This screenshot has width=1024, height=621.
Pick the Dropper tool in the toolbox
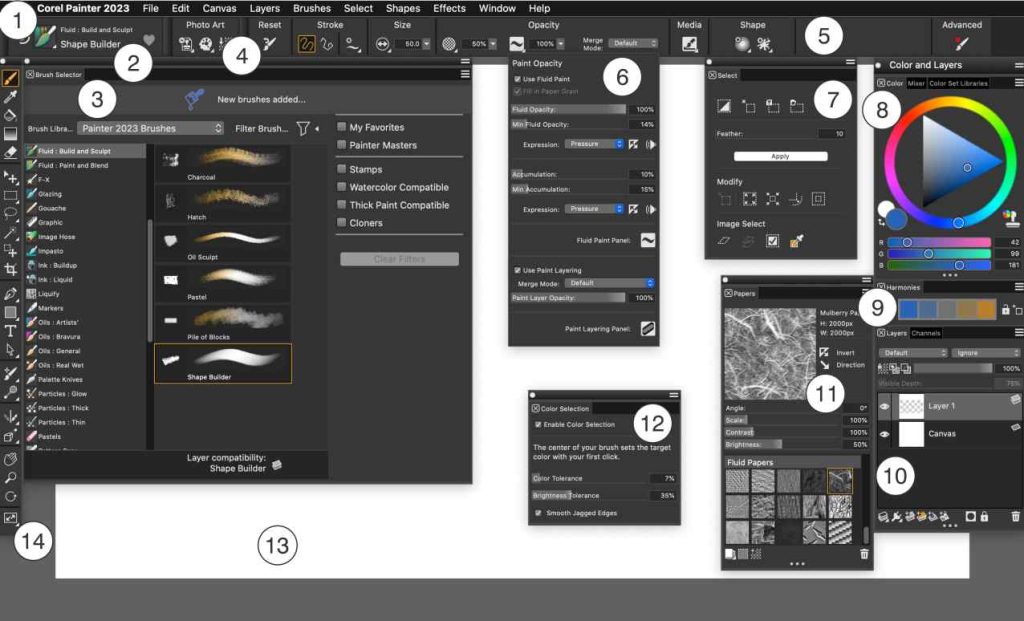(x=10, y=97)
